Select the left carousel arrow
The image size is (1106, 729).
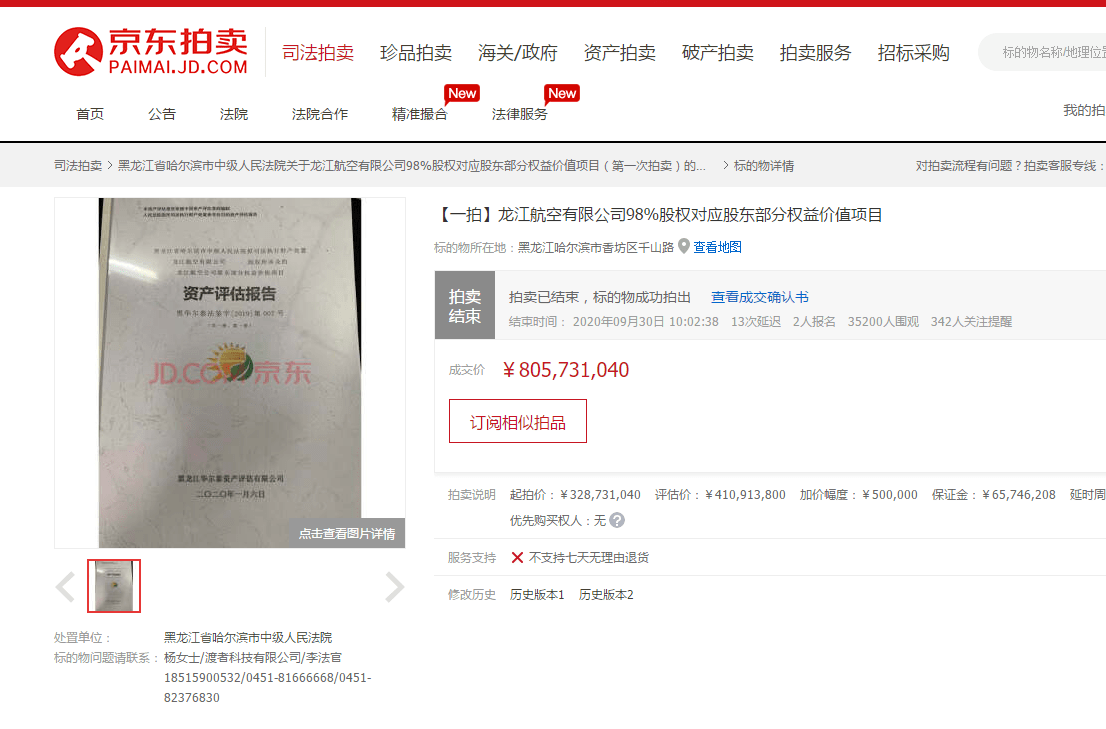point(65,586)
